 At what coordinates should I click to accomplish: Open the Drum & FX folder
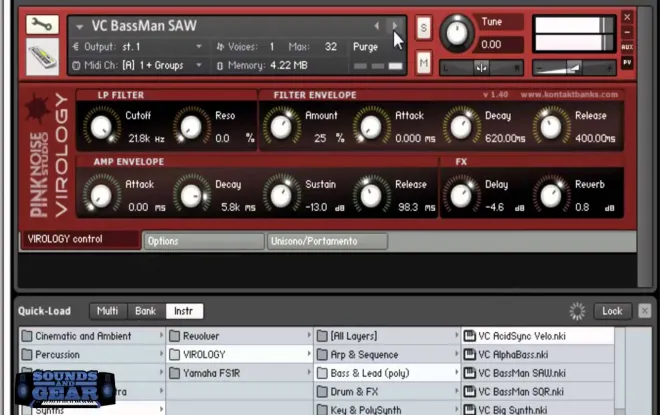pos(387,391)
